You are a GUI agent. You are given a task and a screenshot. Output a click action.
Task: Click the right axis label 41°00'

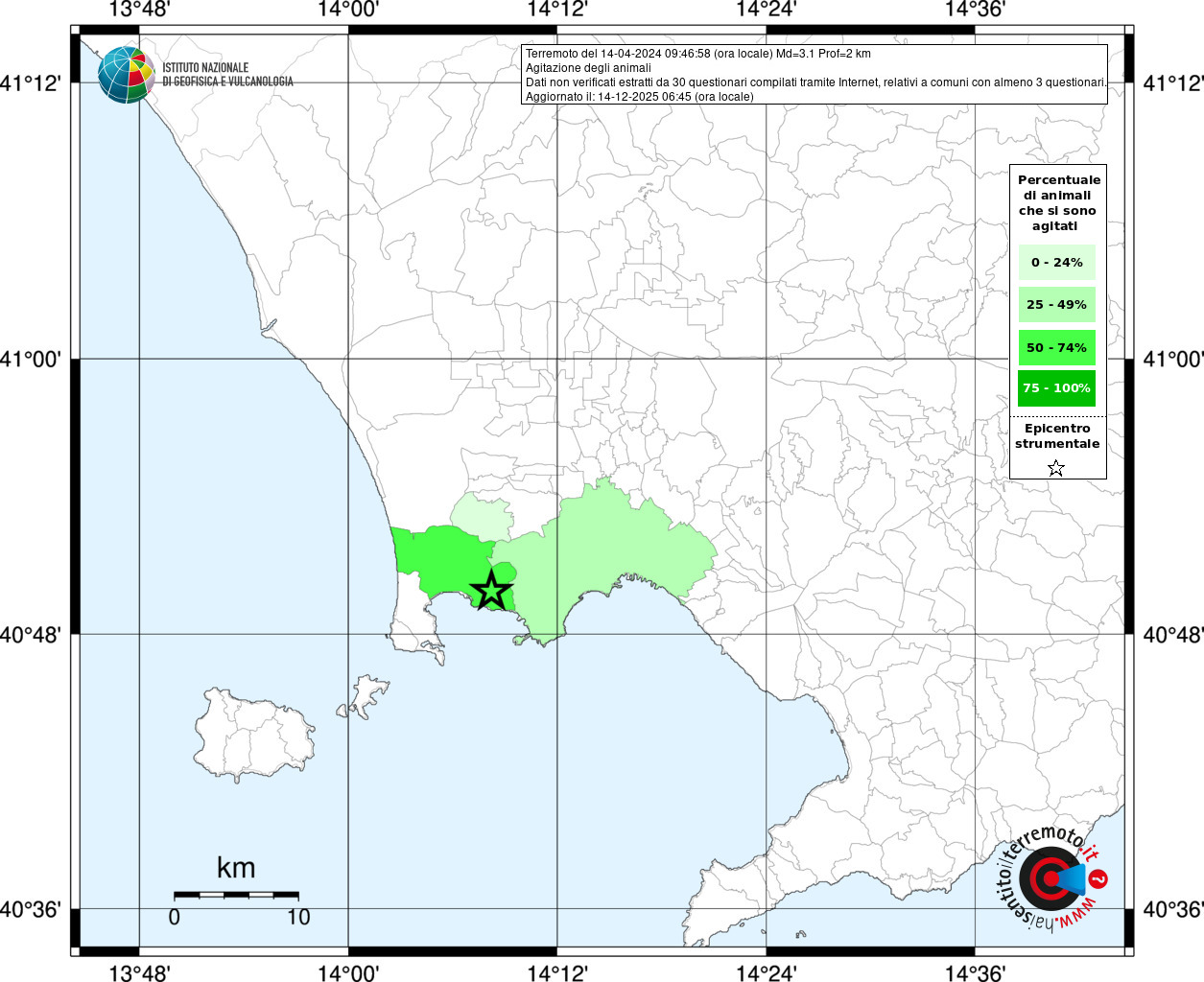tap(1173, 360)
